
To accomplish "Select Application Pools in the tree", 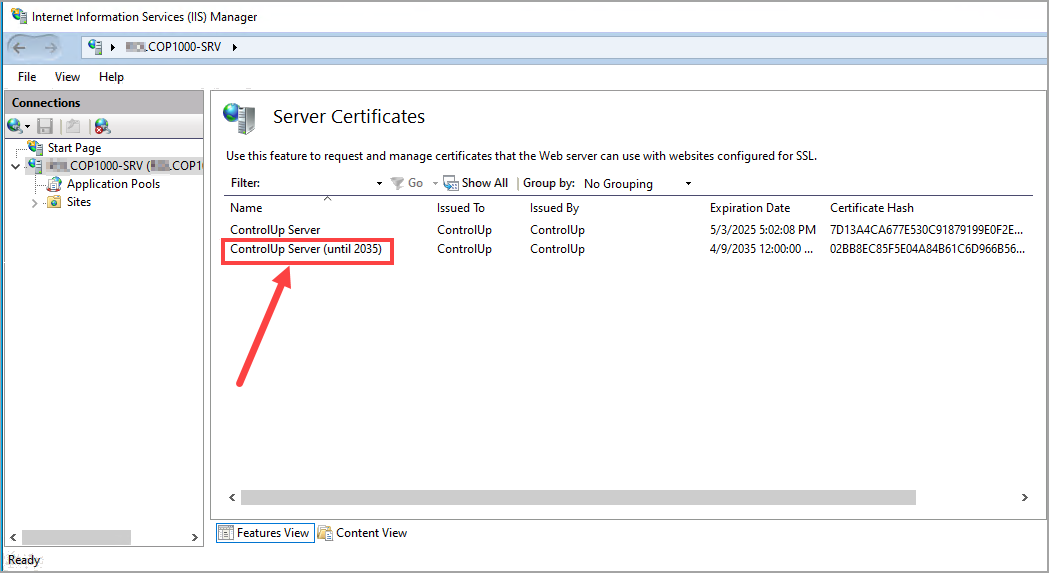I will pyautogui.click(x=113, y=183).
